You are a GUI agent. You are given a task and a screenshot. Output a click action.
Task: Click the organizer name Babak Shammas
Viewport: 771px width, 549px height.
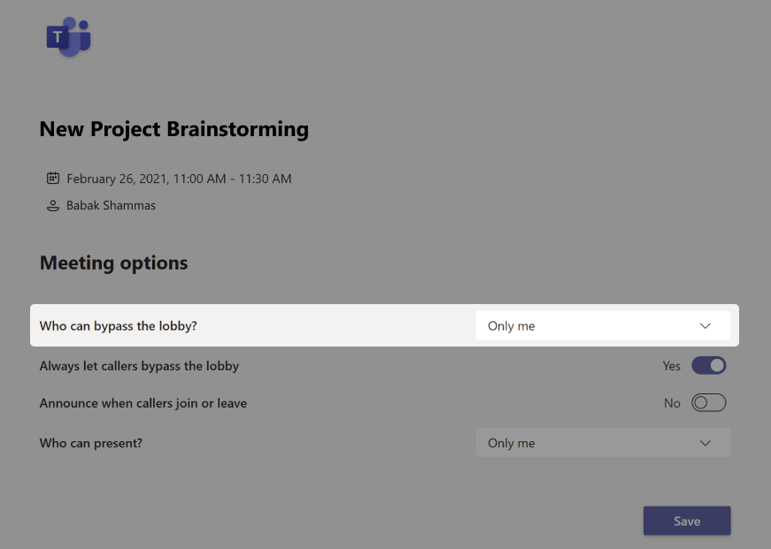point(111,205)
